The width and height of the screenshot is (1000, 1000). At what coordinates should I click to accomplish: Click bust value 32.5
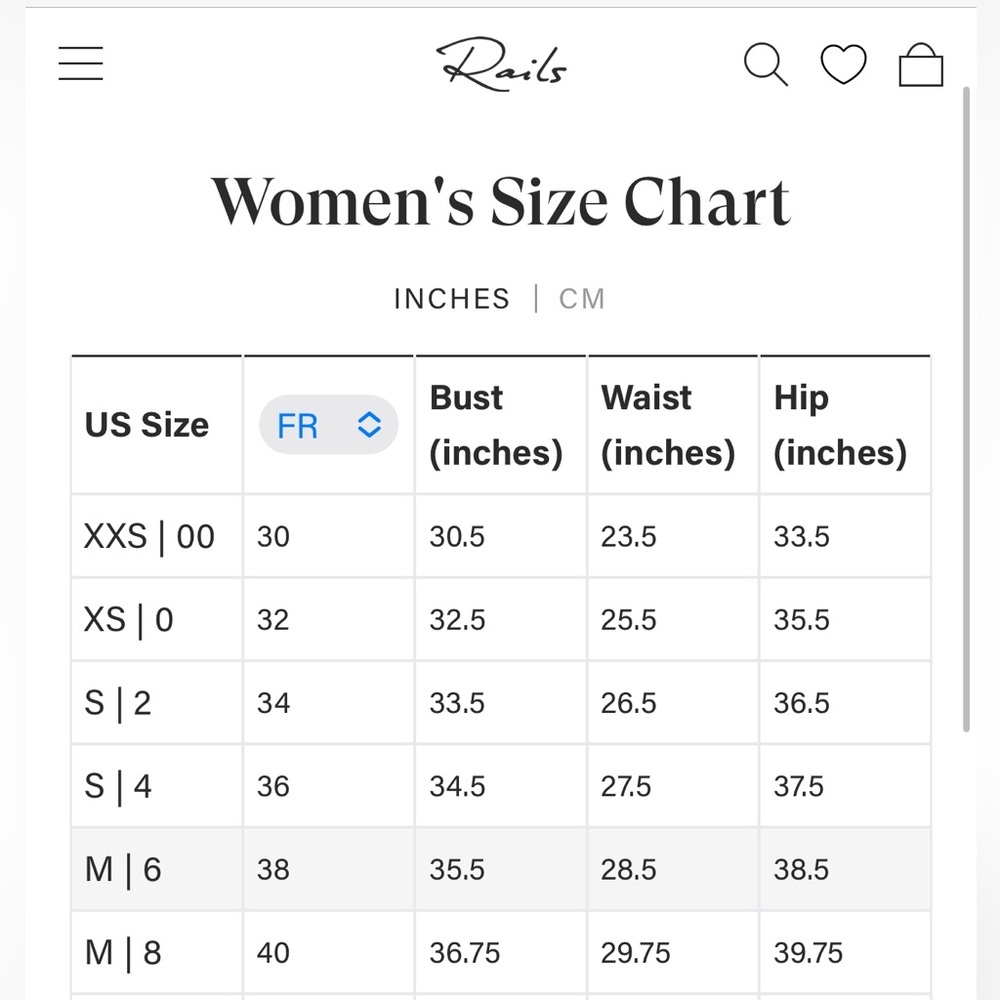pos(457,621)
